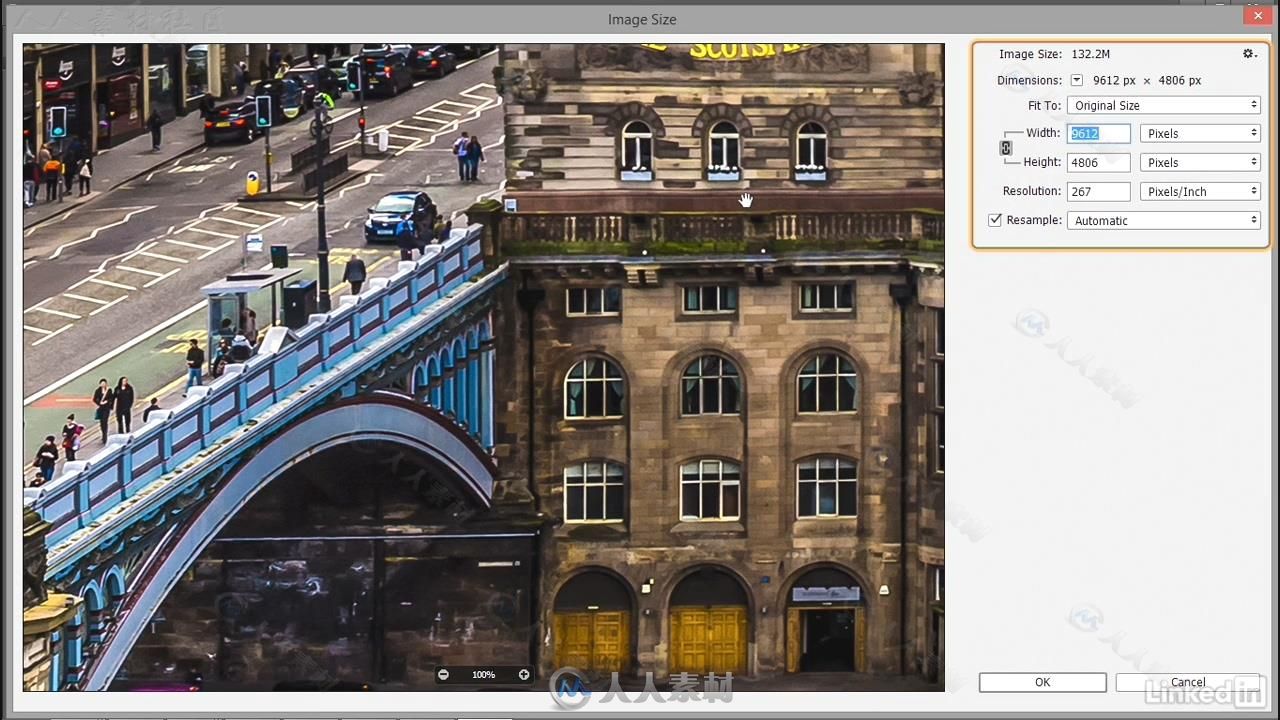This screenshot has height=720, width=1280.
Task: Change the Width units Pixels dropdown
Action: (1200, 133)
